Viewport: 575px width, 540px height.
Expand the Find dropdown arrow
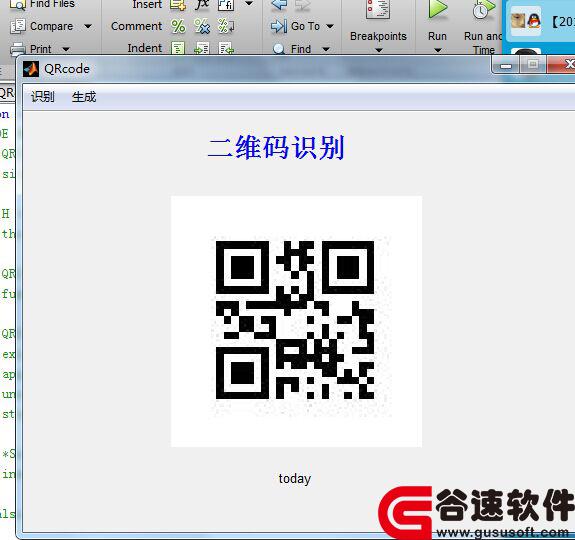[x=326, y=49]
